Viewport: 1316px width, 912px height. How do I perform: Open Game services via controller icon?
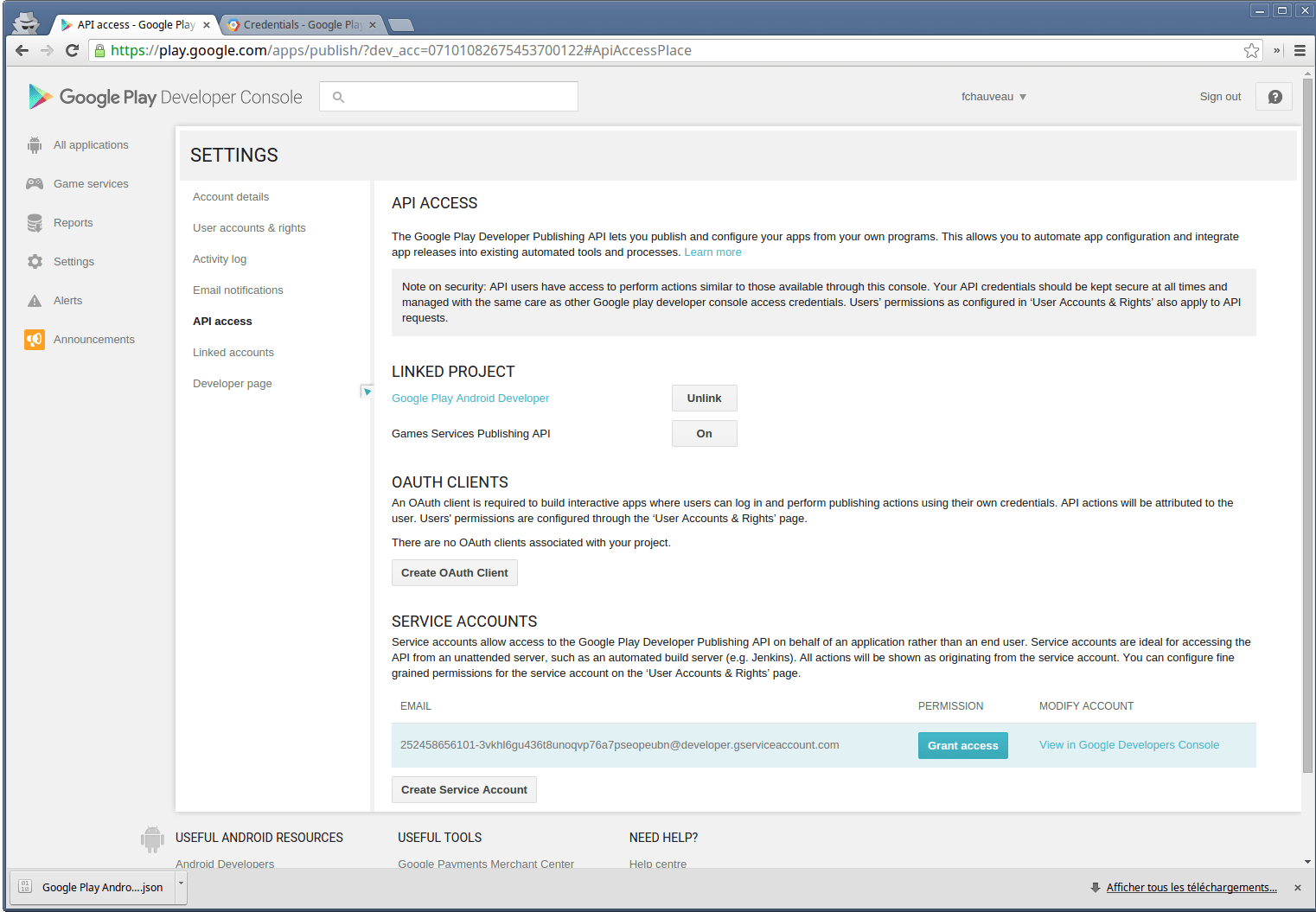[35, 184]
